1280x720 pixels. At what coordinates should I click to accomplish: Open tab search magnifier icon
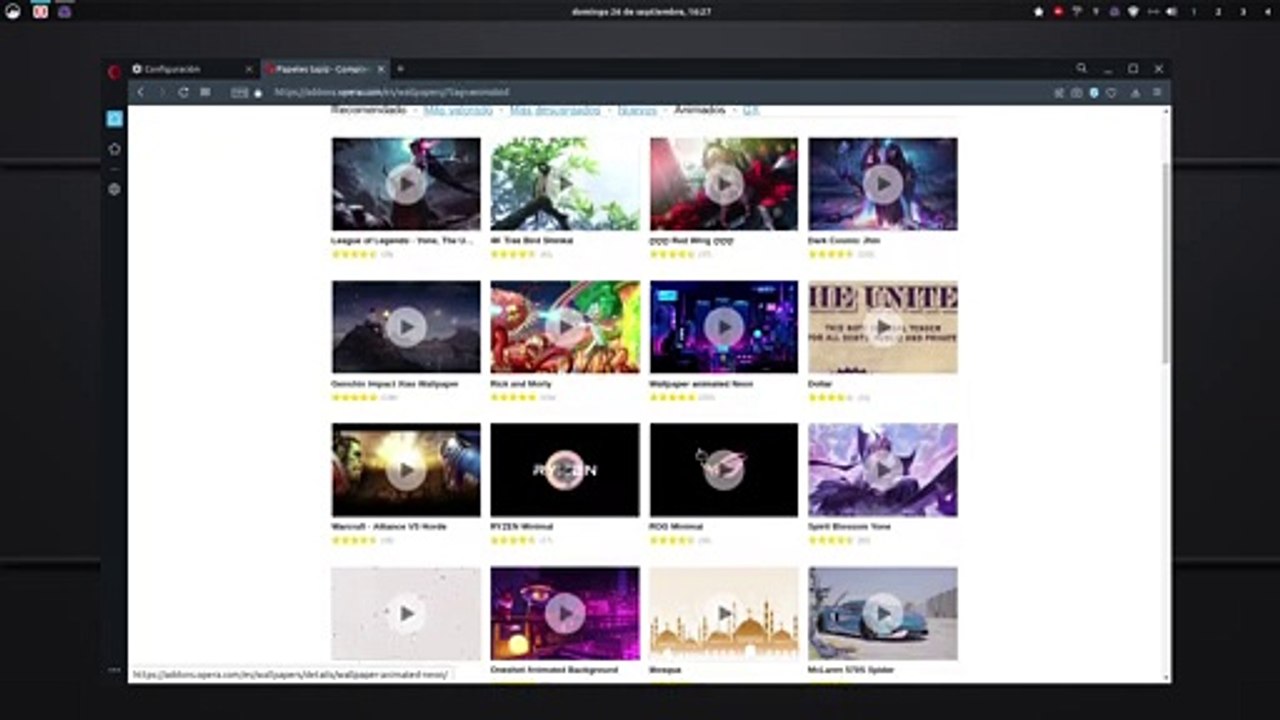click(x=1081, y=69)
